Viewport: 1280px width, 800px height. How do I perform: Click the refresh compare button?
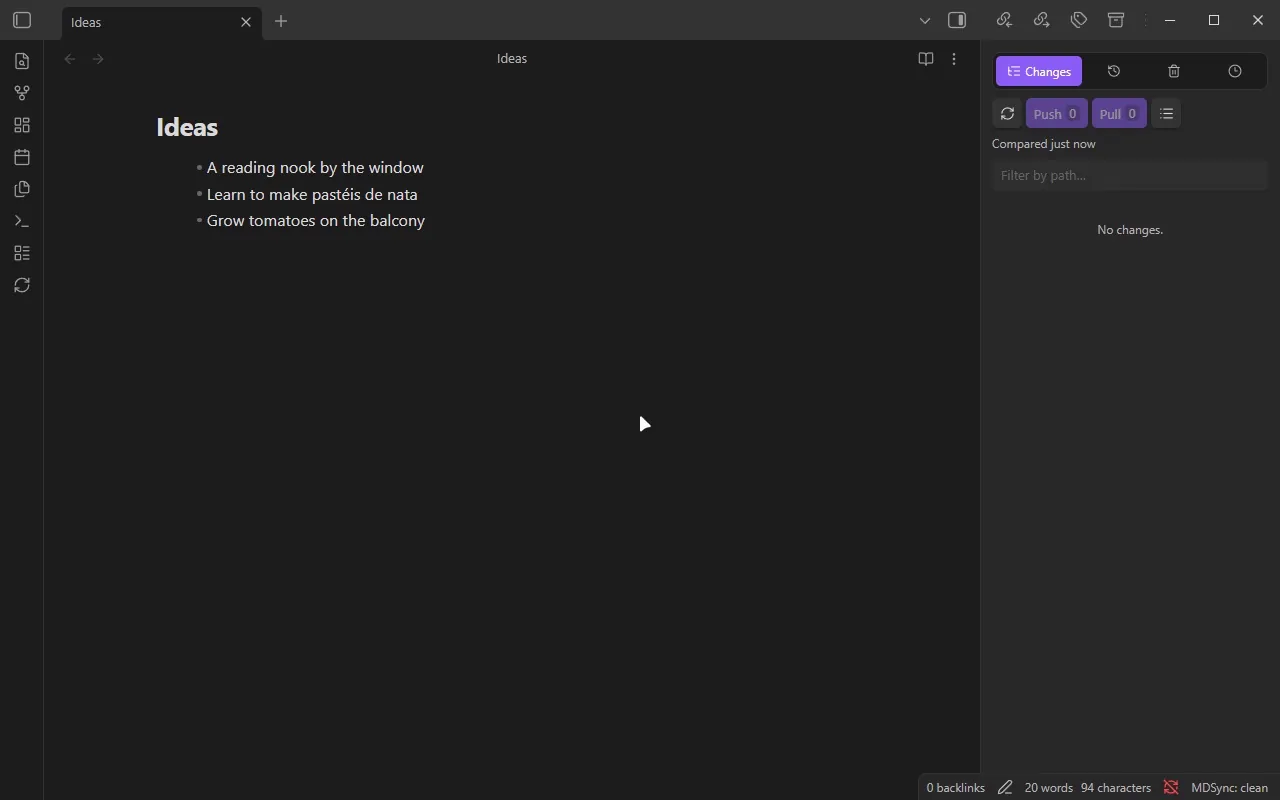1007,113
